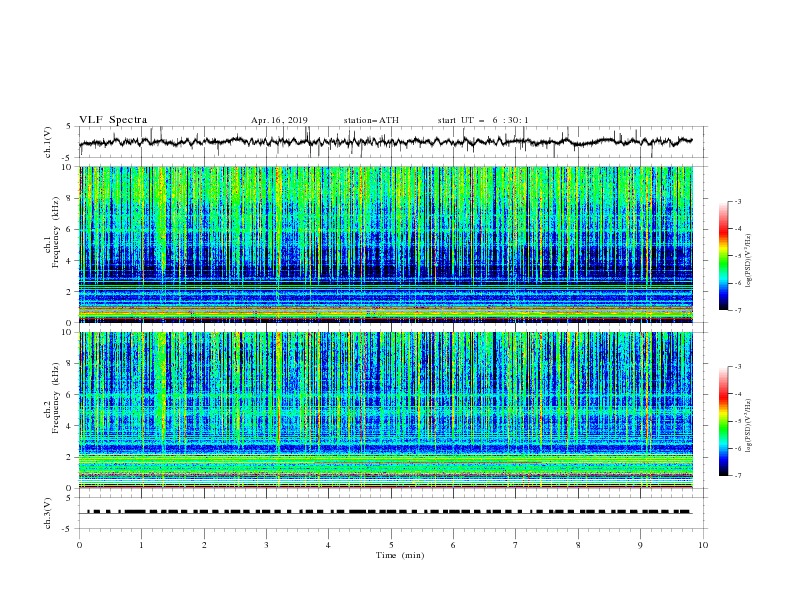Click the ch.2 spectrogram panel
This screenshot has width=792, height=612.
386,410
